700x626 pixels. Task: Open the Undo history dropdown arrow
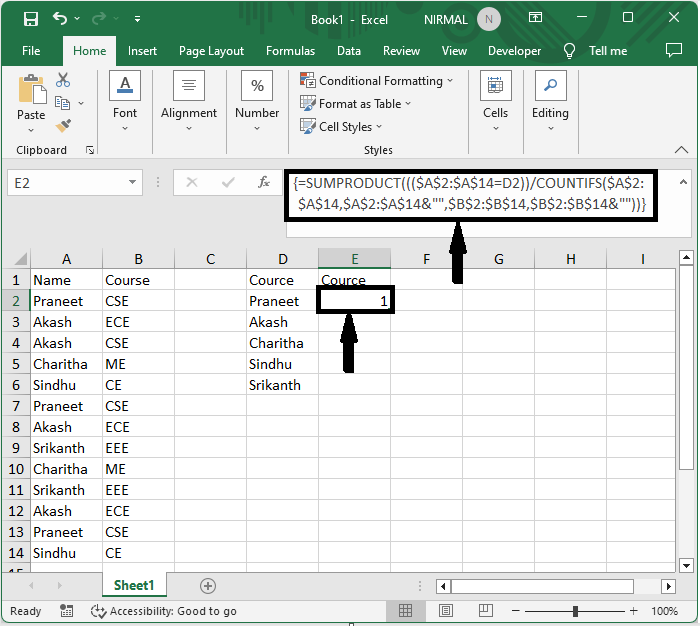tap(77, 18)
